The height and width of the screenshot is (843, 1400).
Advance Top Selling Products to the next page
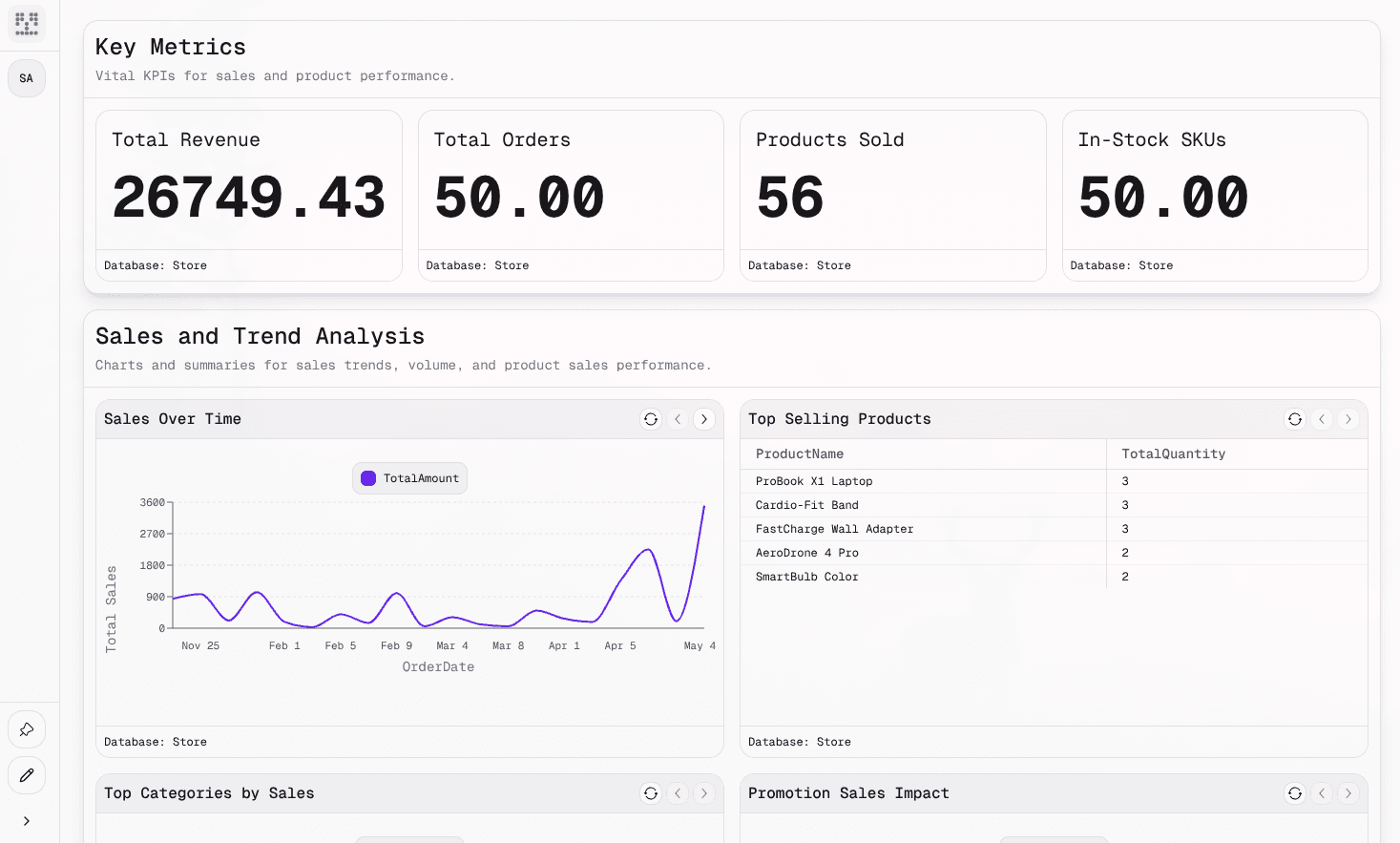[x=1348, y=419]
